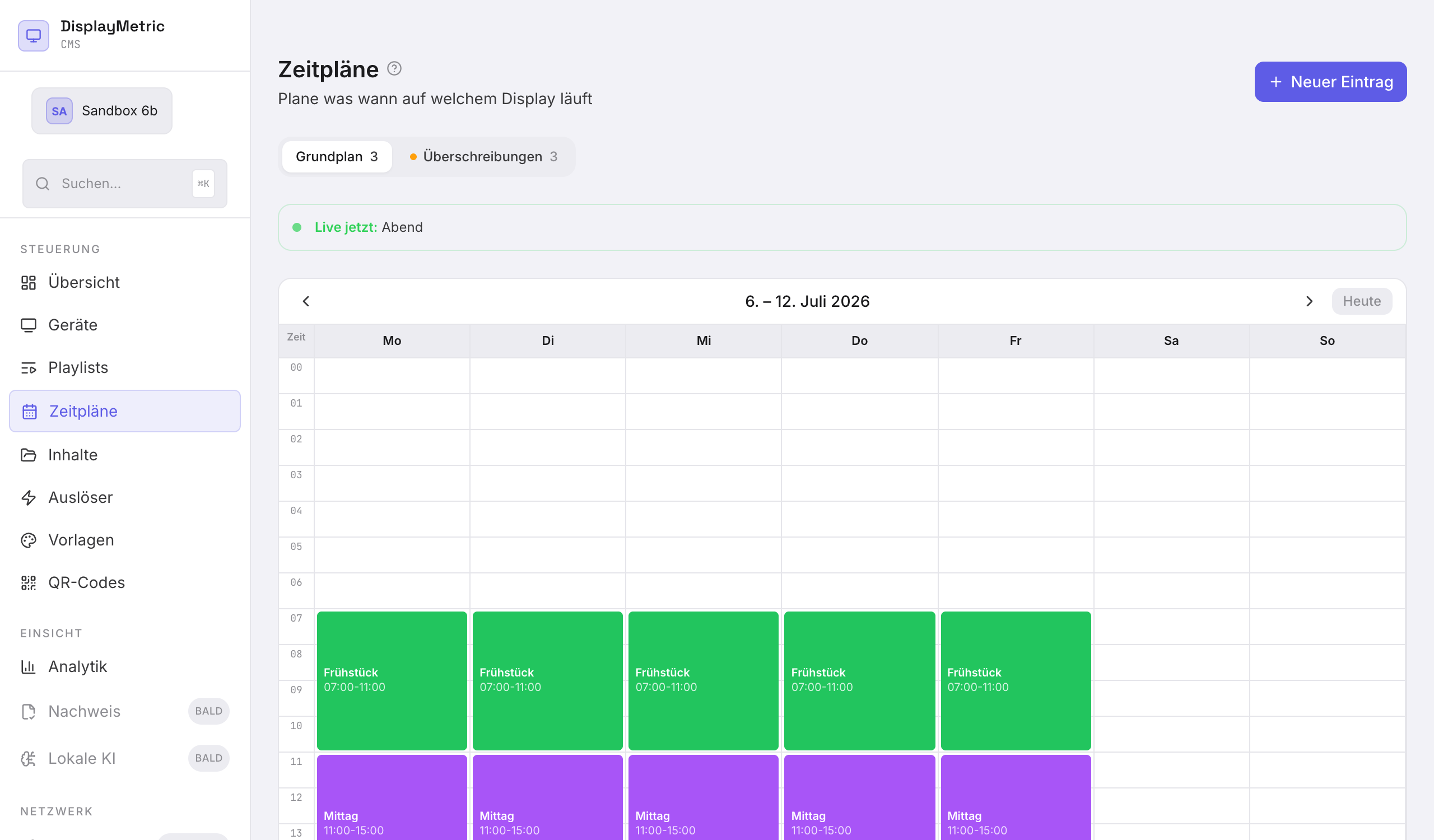The image size is (1434, 840).
Task: Click the Do column header
Action: pyautogui.click(x=860, y=341)
